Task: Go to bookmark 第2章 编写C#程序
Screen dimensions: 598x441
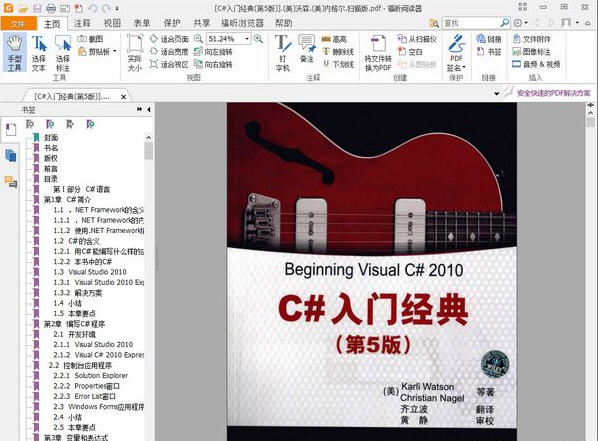Action: (74, 324)
